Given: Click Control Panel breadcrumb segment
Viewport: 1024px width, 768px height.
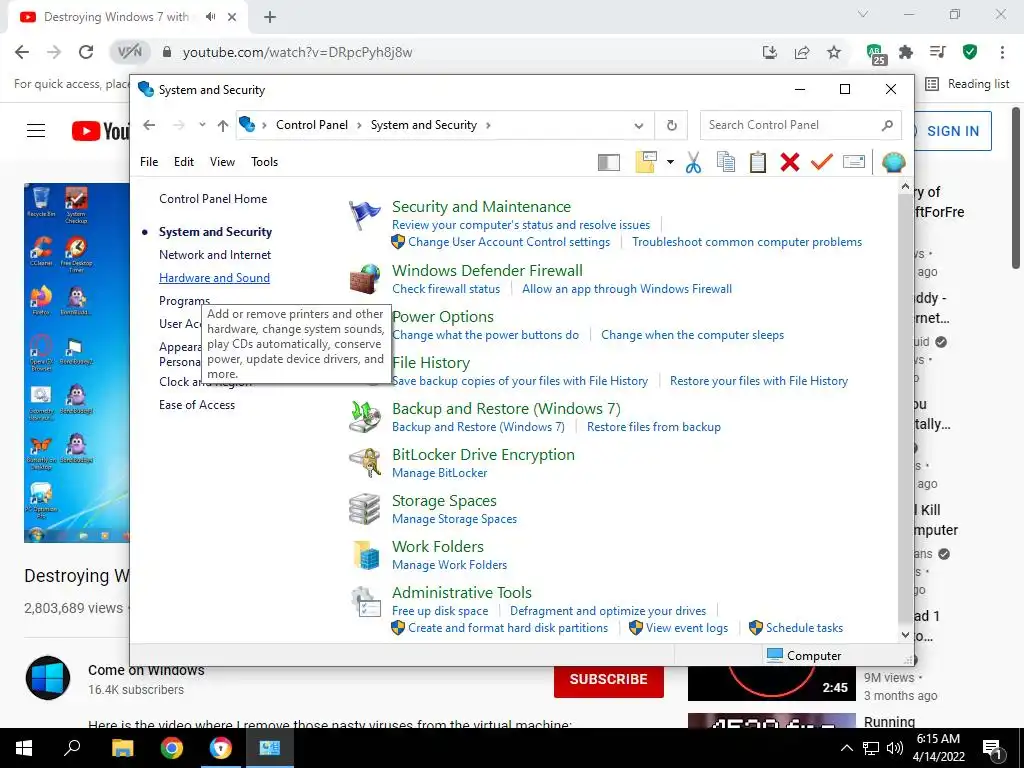Looking at the screenshot, I should pyautogui.click(x=312, y=125).
